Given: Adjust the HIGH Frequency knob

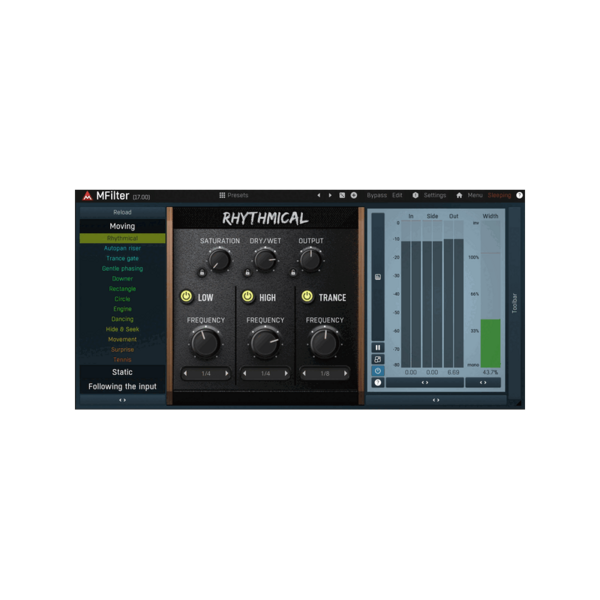Looking at the screenshot, I should click(x=265, y=343).
